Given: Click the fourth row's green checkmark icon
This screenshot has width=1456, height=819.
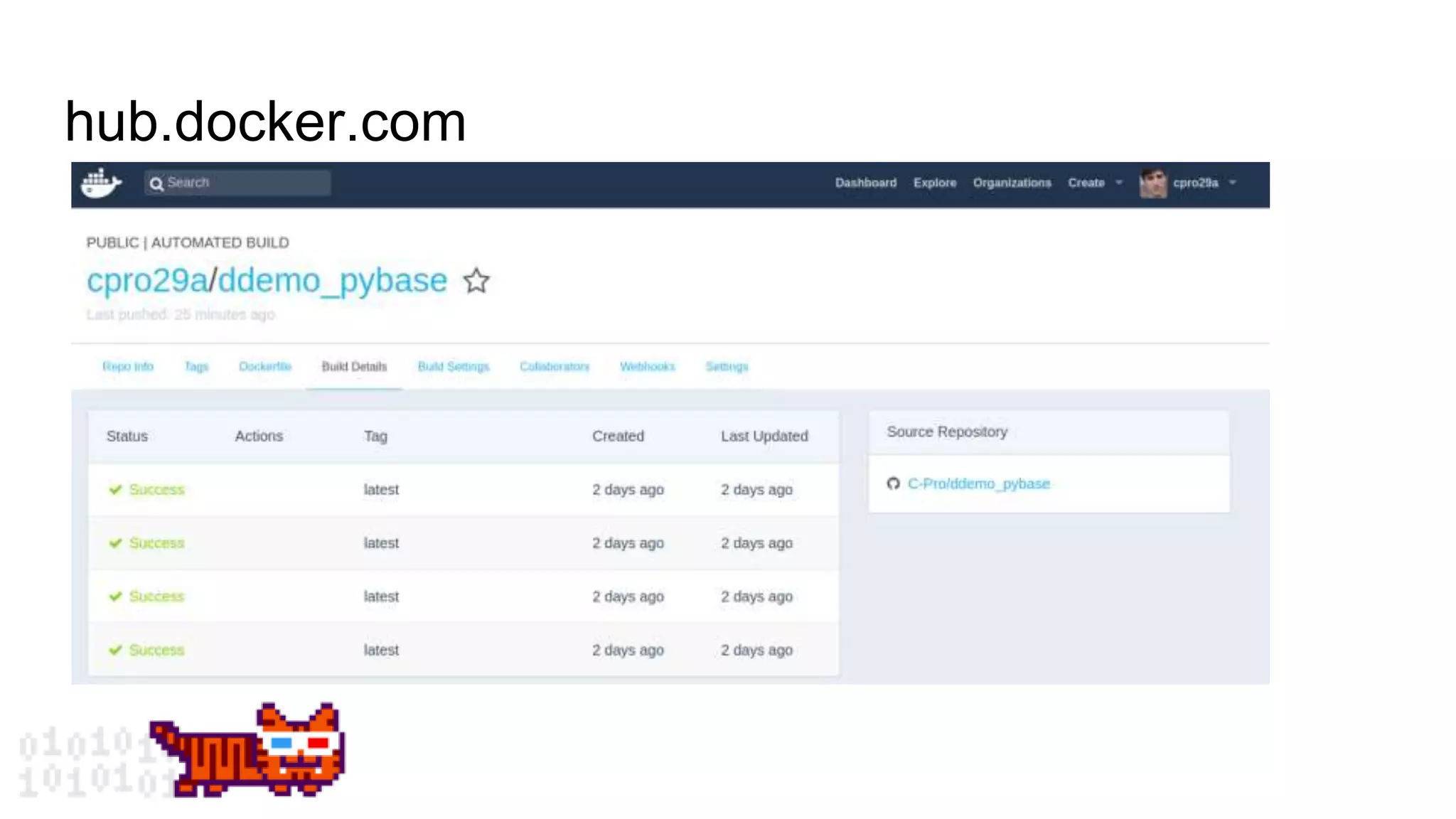Looking at the screenshot, I should pyautogui.click(x=116, y=650).
